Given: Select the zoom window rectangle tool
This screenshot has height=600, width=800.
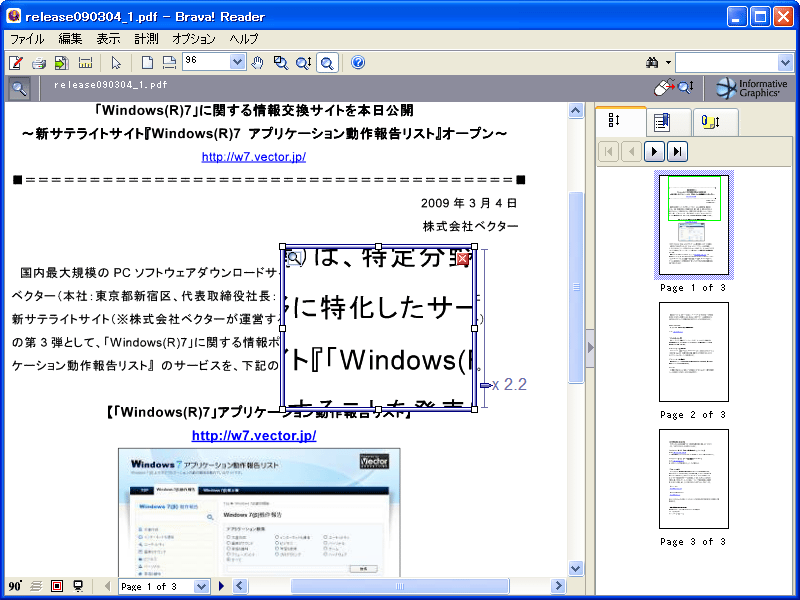Looking at the screenshot, I should pyautogui.click(x=281, y=63).
